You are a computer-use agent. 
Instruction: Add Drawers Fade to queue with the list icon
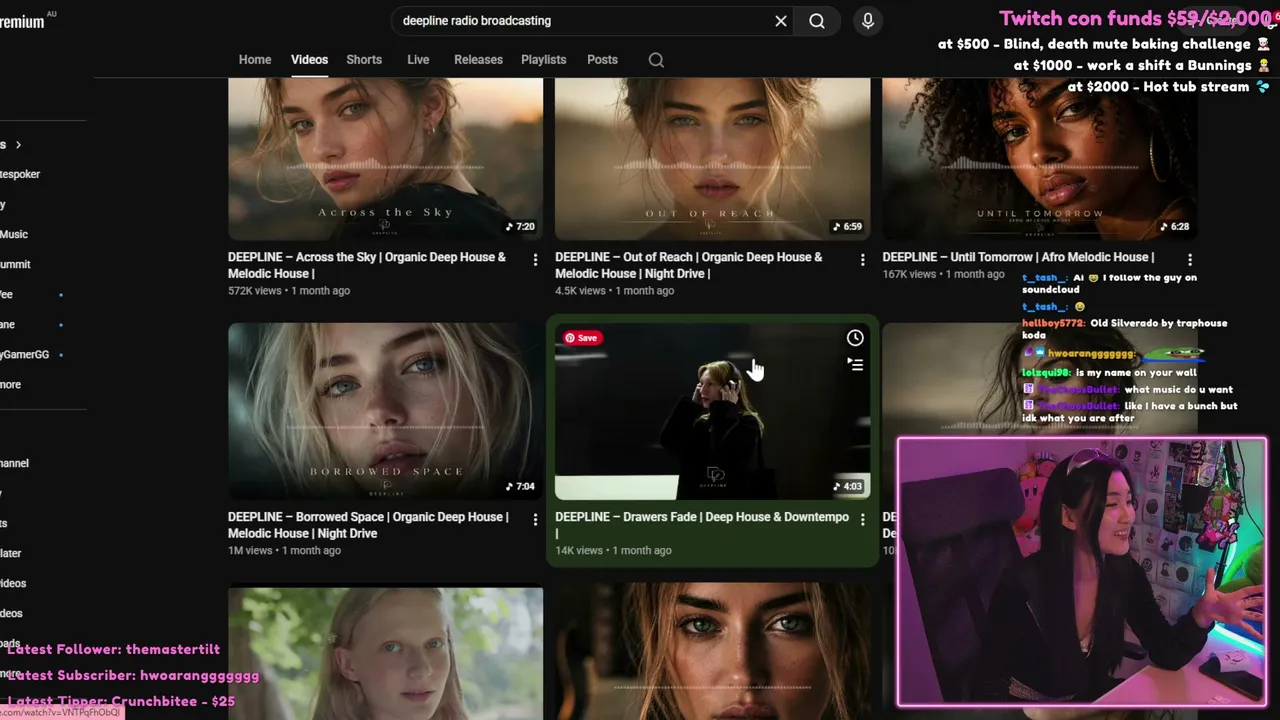click(855, 365)
